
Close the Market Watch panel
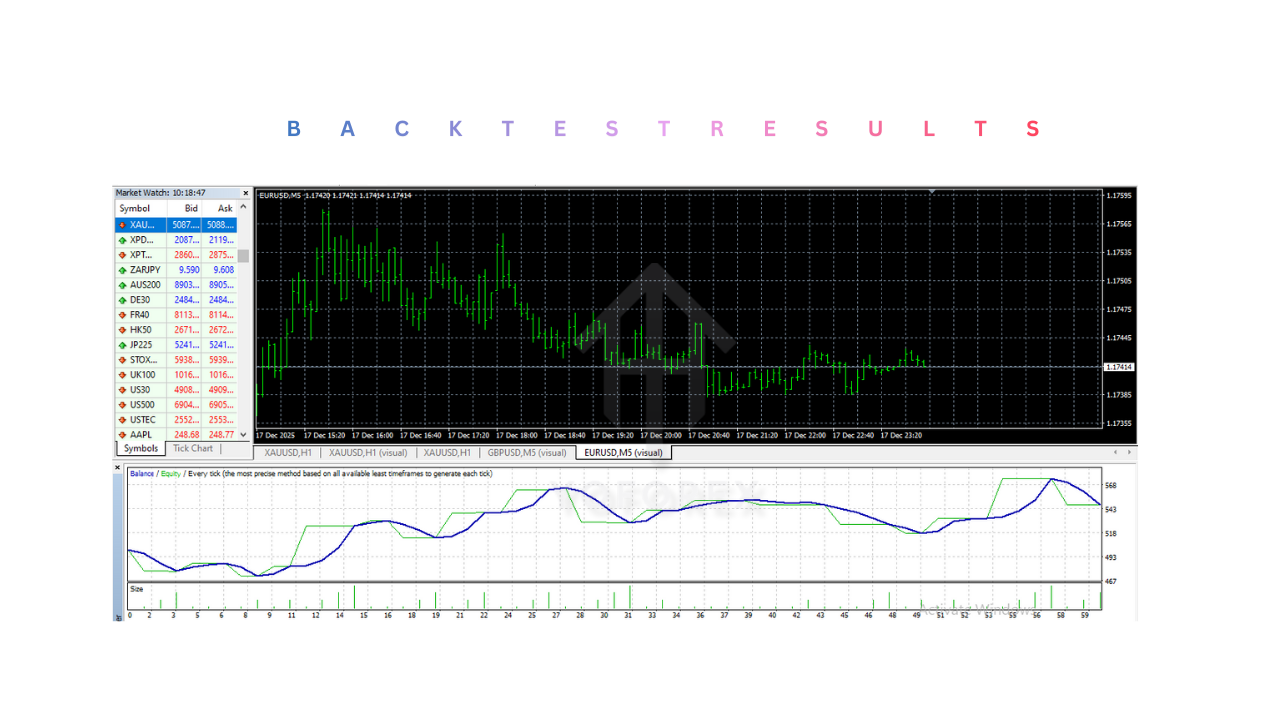click(x=245, y=192)
